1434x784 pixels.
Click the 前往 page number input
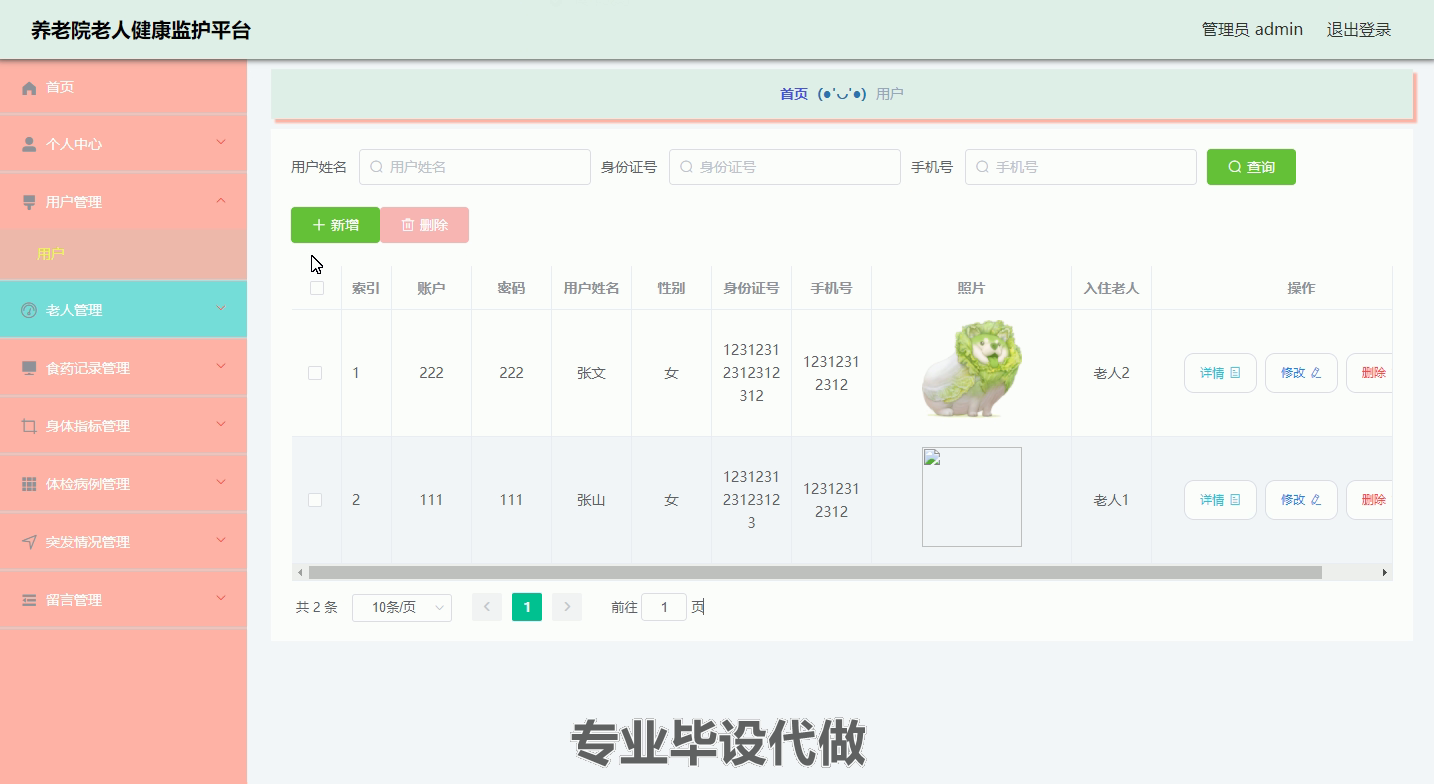click(x=664, y=607)
